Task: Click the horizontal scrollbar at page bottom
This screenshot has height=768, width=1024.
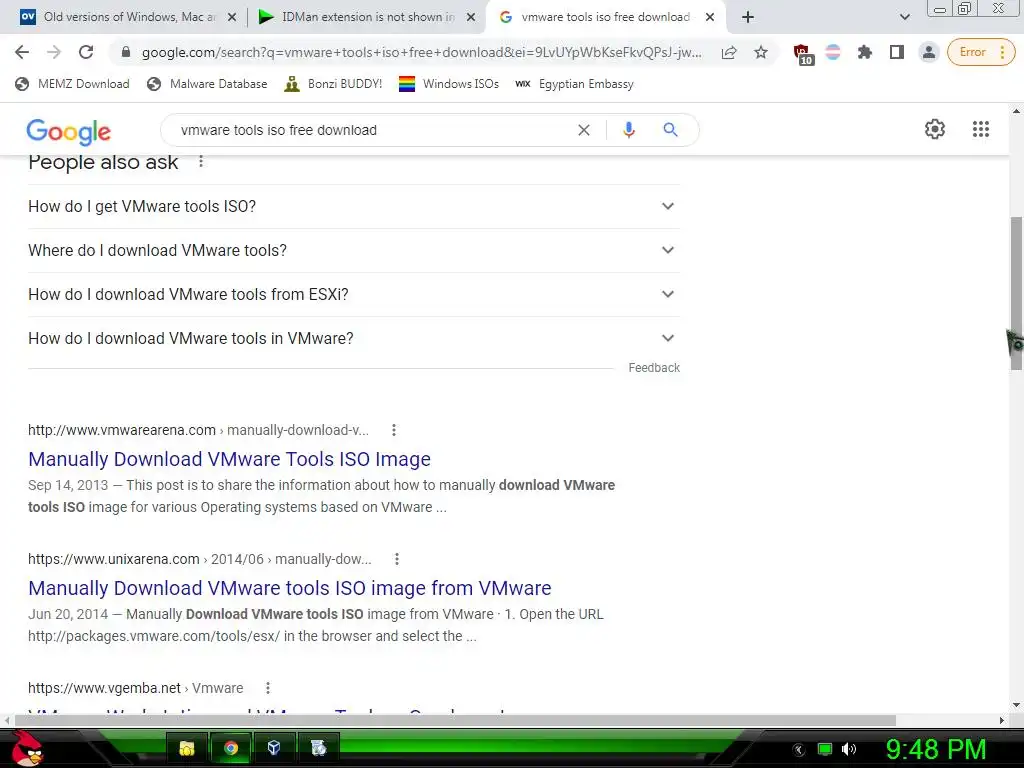Action: tap(455, 720)
